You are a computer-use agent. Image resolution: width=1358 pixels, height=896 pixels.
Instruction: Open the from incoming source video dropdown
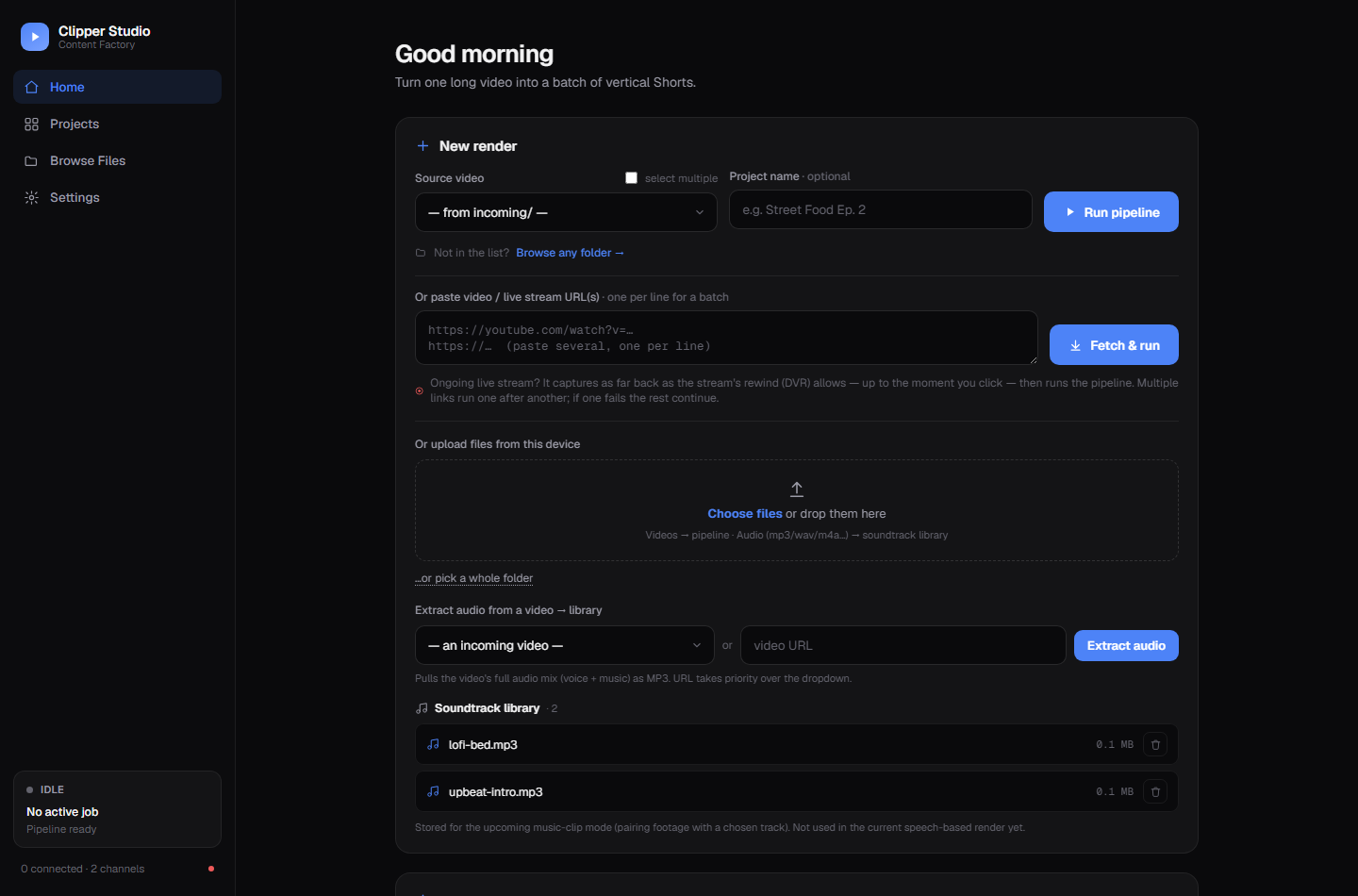(566, 212)
